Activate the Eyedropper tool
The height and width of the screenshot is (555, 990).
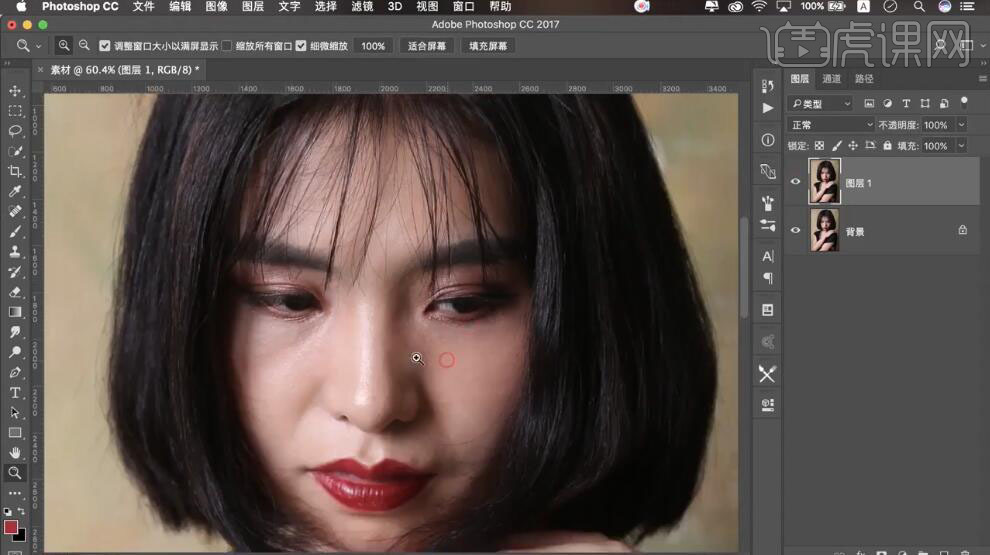pos(15,191)
